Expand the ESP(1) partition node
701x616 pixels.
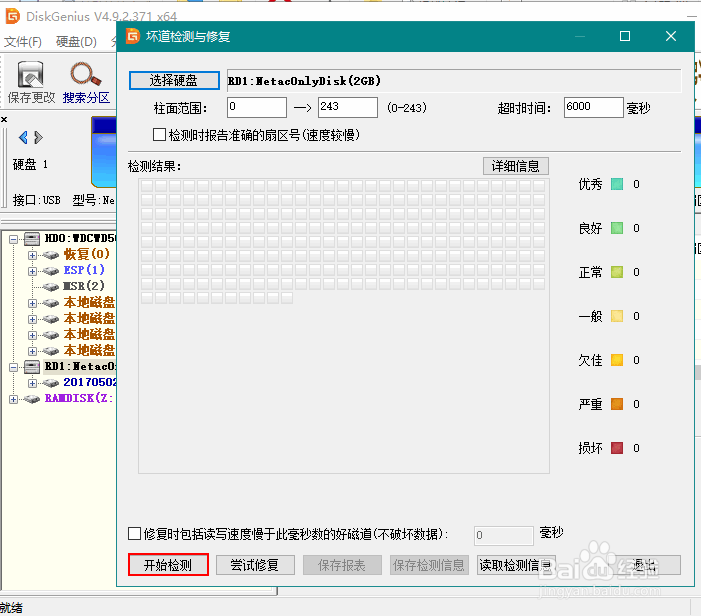(x=32, y=271)
